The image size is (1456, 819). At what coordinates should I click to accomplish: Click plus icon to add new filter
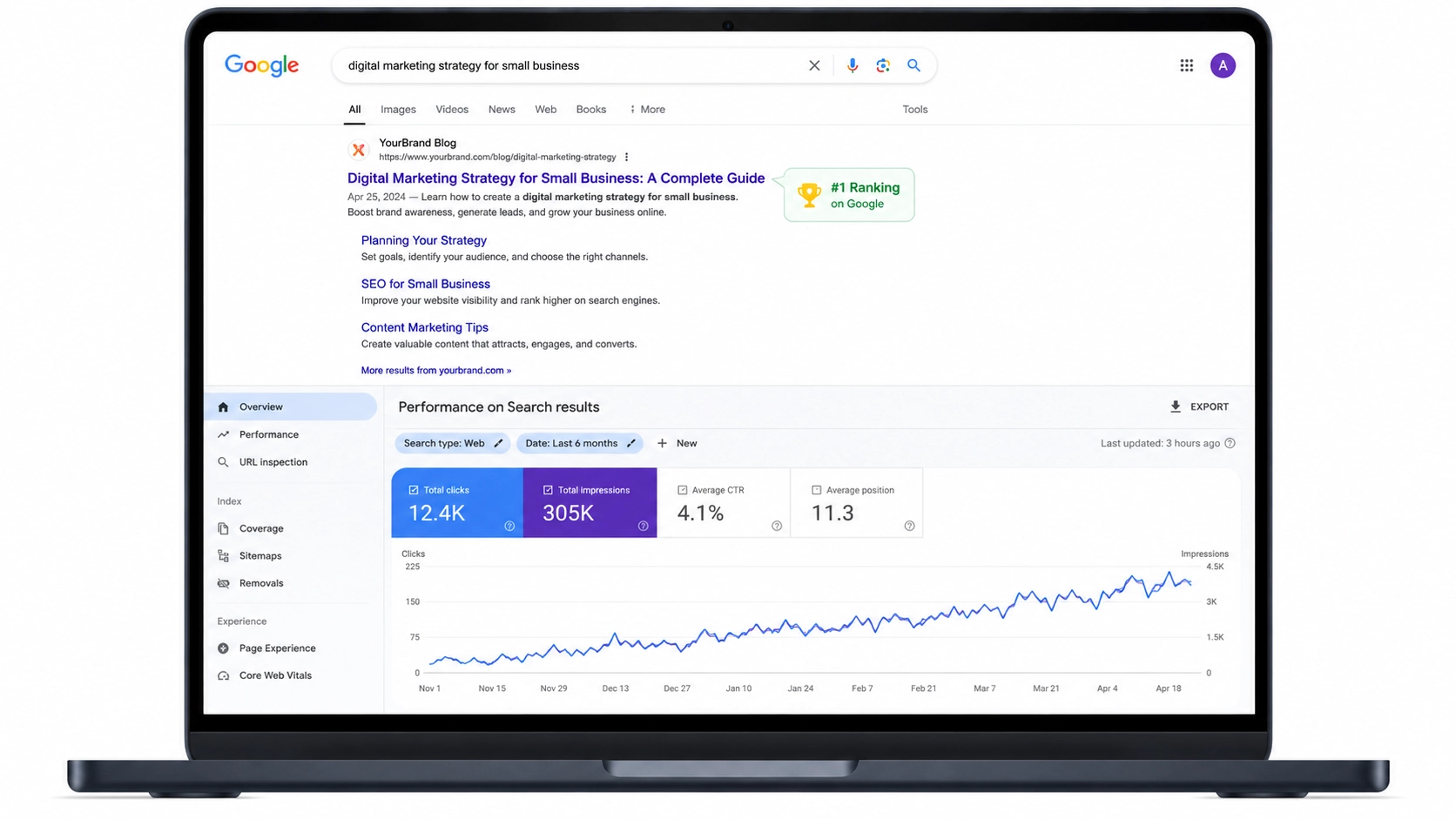coord(662,443)
